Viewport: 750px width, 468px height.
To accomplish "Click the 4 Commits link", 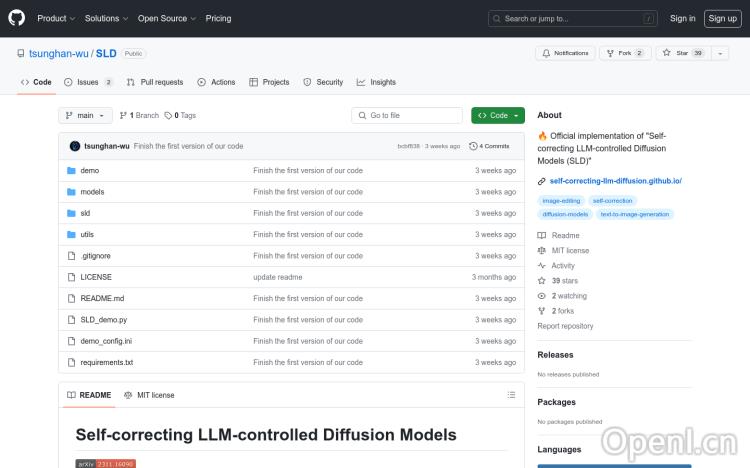I will [489, 146].
